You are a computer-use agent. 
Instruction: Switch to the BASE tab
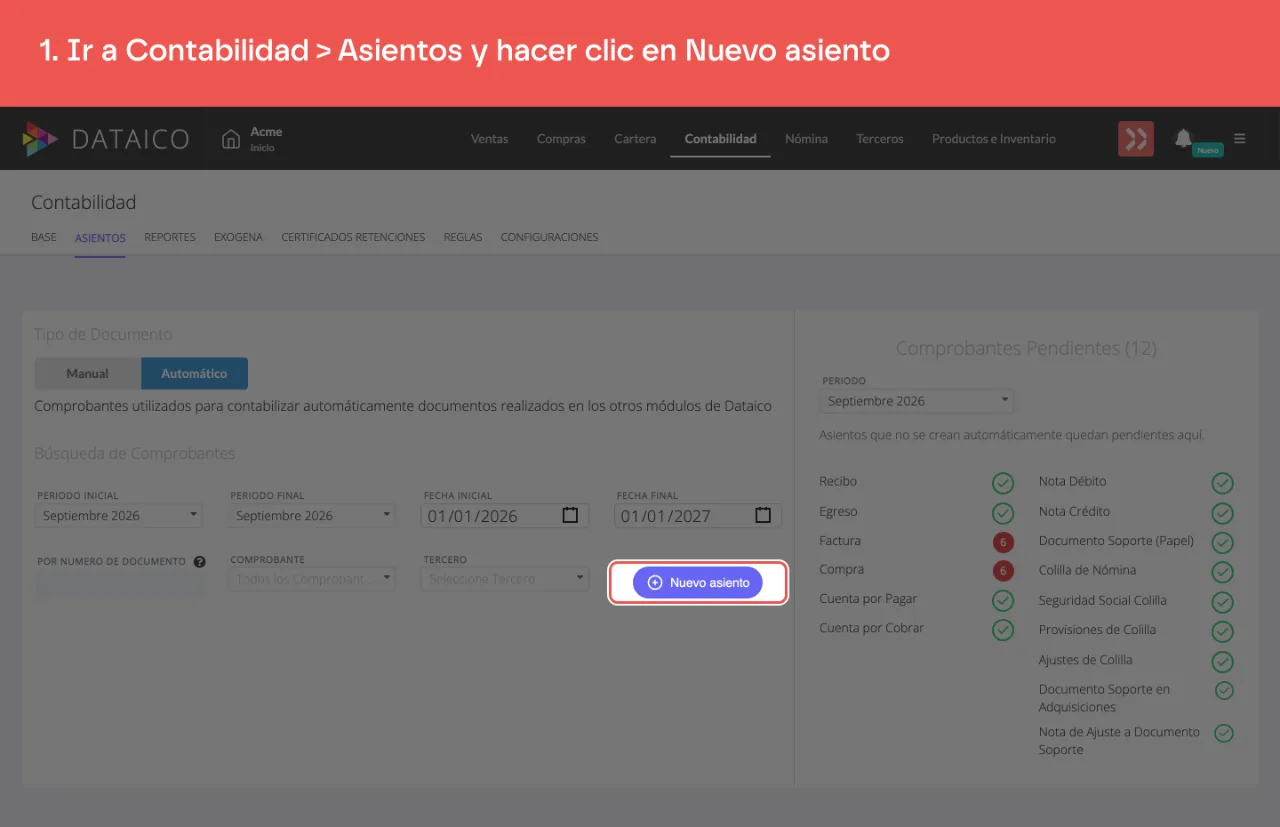click(44, 238)
